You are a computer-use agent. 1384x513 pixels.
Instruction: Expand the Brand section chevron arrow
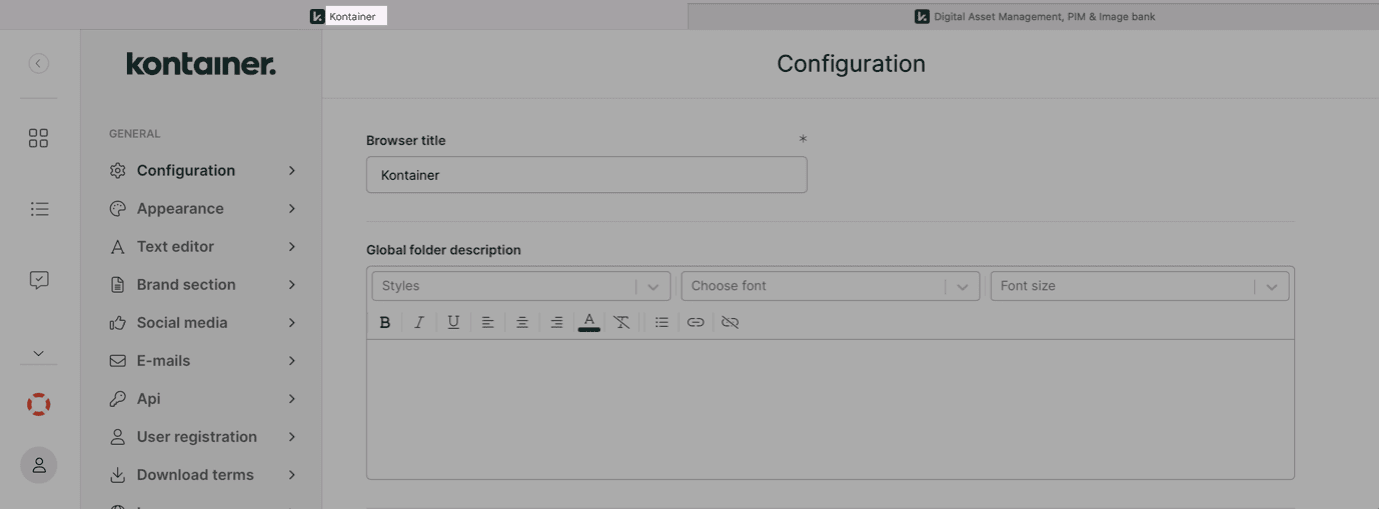[293, 285]
